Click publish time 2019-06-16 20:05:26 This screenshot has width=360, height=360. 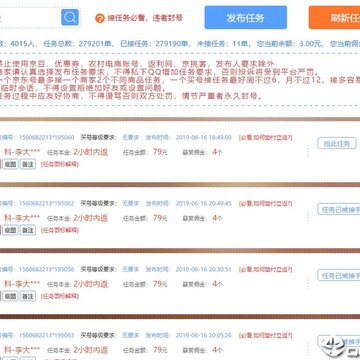click(x=203, y=335)
